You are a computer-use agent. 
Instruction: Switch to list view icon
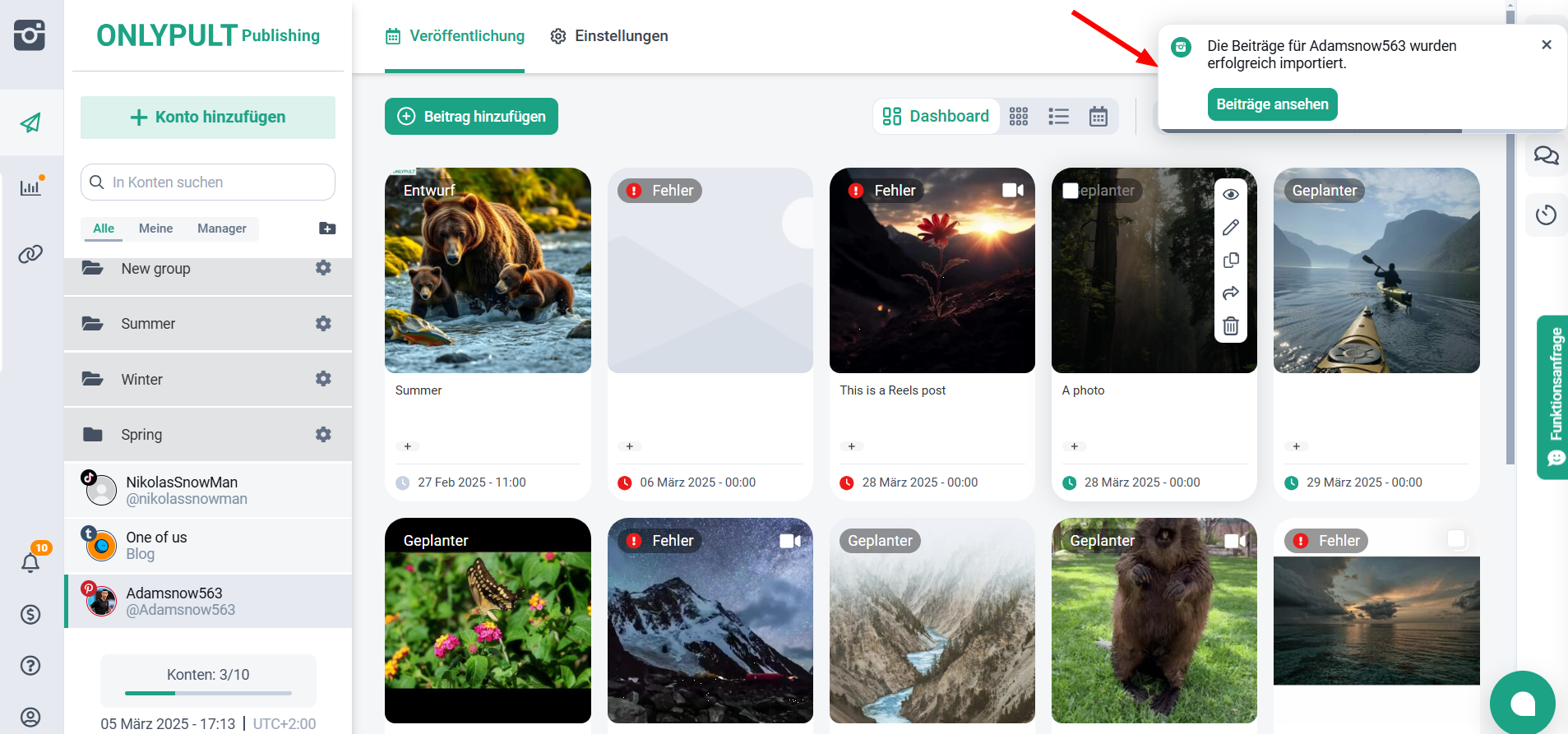[1058, 117]
